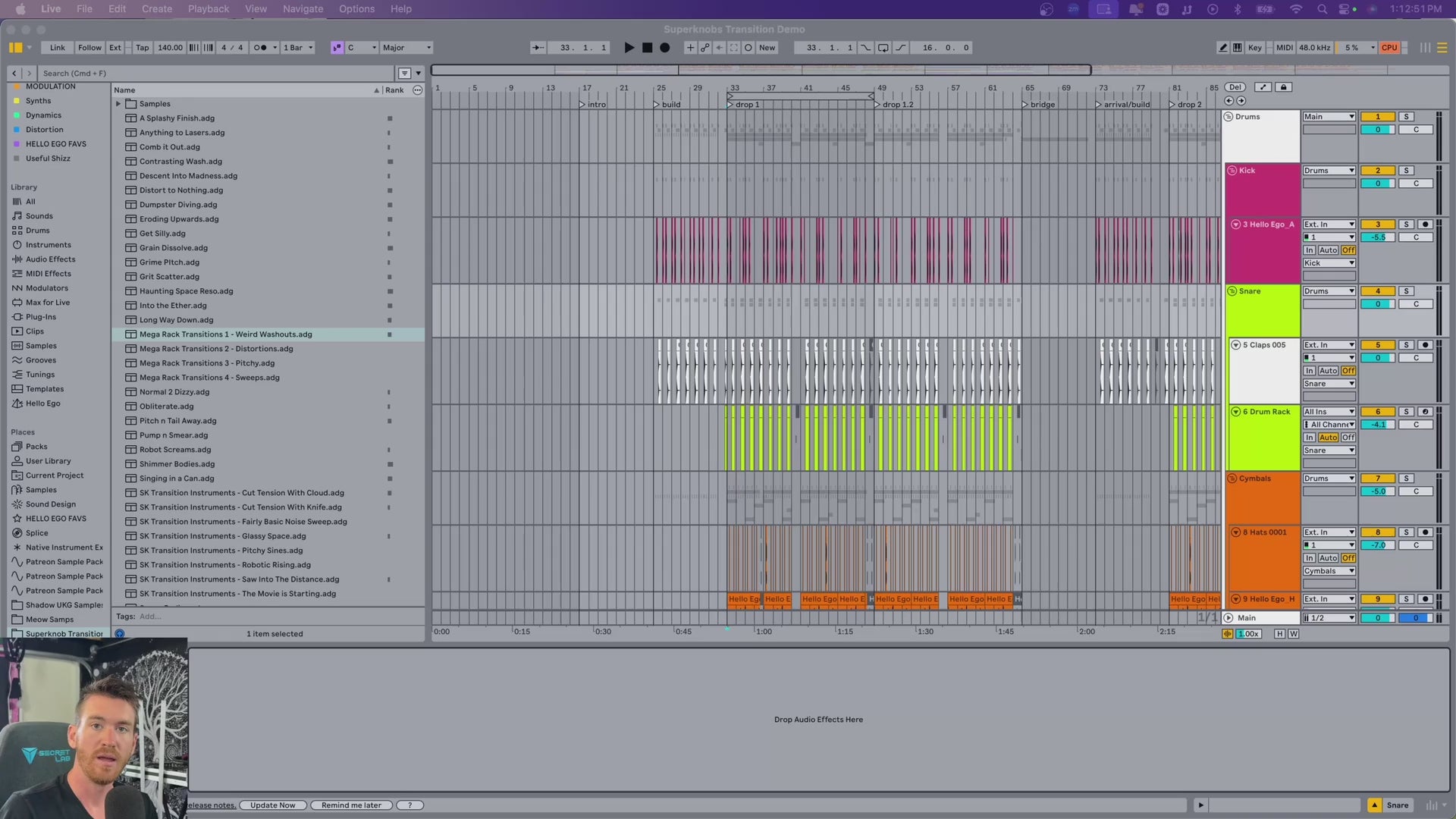1456x819 pixels.
Task: Open the Create menu
Action: (156, 9)
